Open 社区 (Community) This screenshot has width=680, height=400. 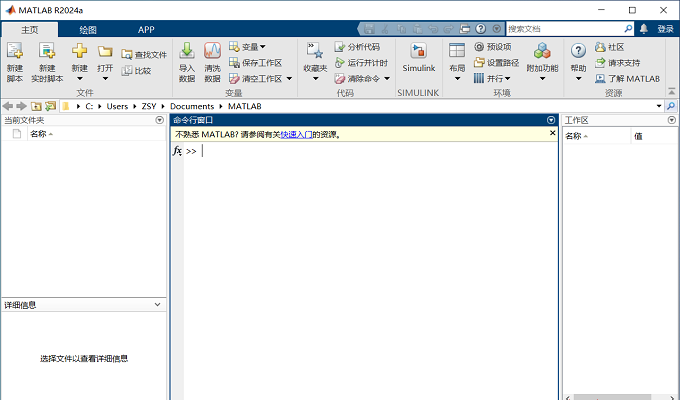(x=610, y=47)
